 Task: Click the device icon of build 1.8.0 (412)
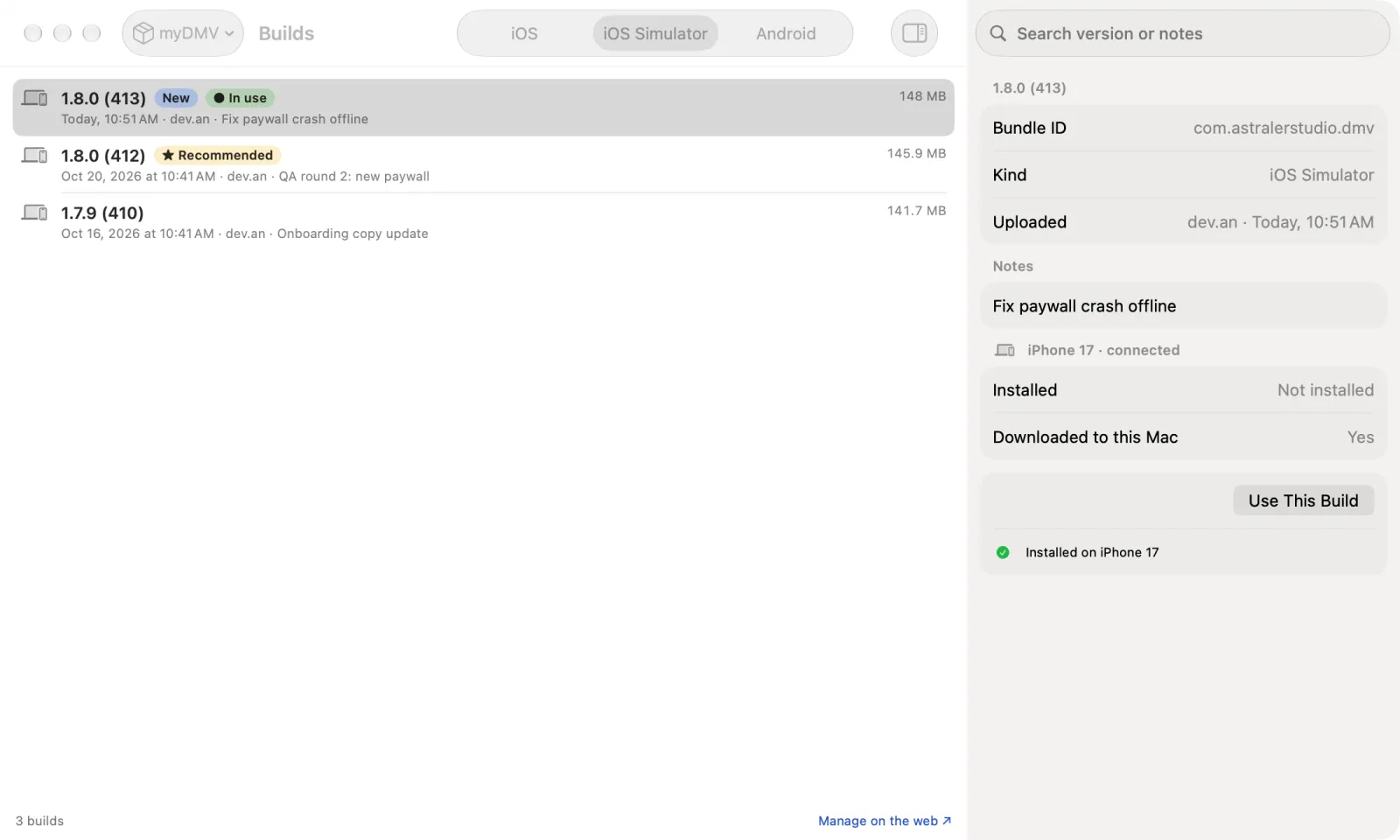pyautogui.click(x=35, y=155)
